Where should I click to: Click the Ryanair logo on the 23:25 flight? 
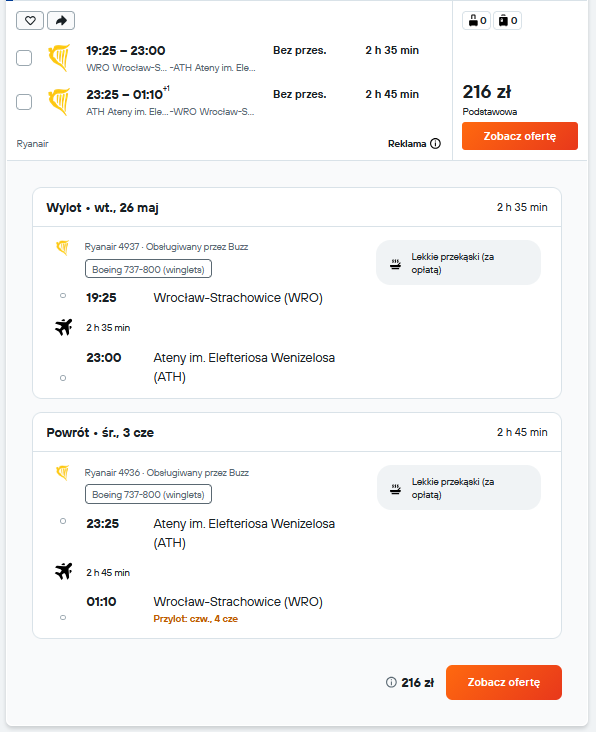click(x=59, y=102)
